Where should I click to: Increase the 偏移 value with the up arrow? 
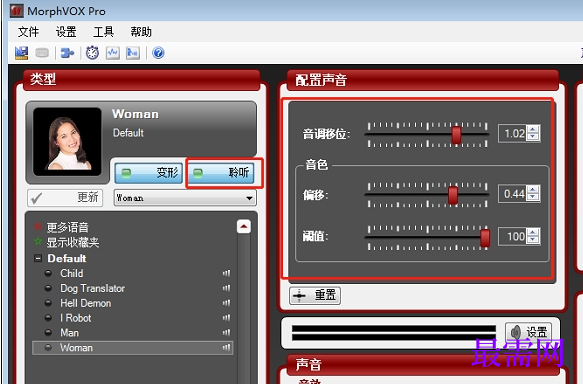[533, 190]
